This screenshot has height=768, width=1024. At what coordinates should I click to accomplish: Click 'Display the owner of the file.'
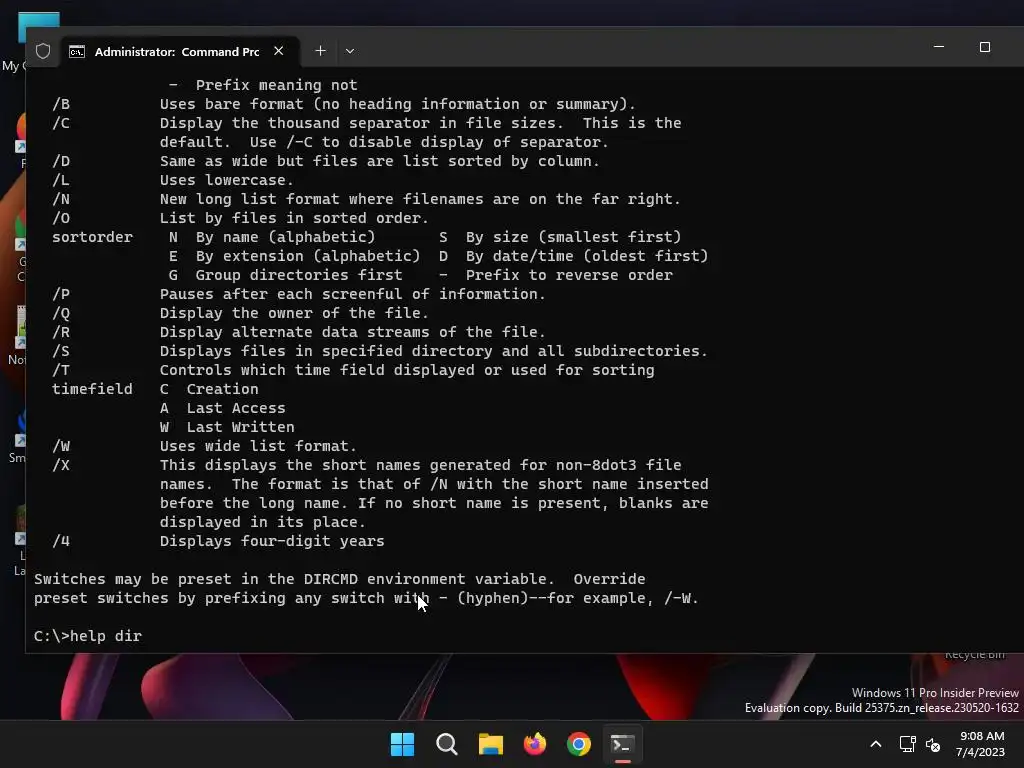(x=294, y=313)
